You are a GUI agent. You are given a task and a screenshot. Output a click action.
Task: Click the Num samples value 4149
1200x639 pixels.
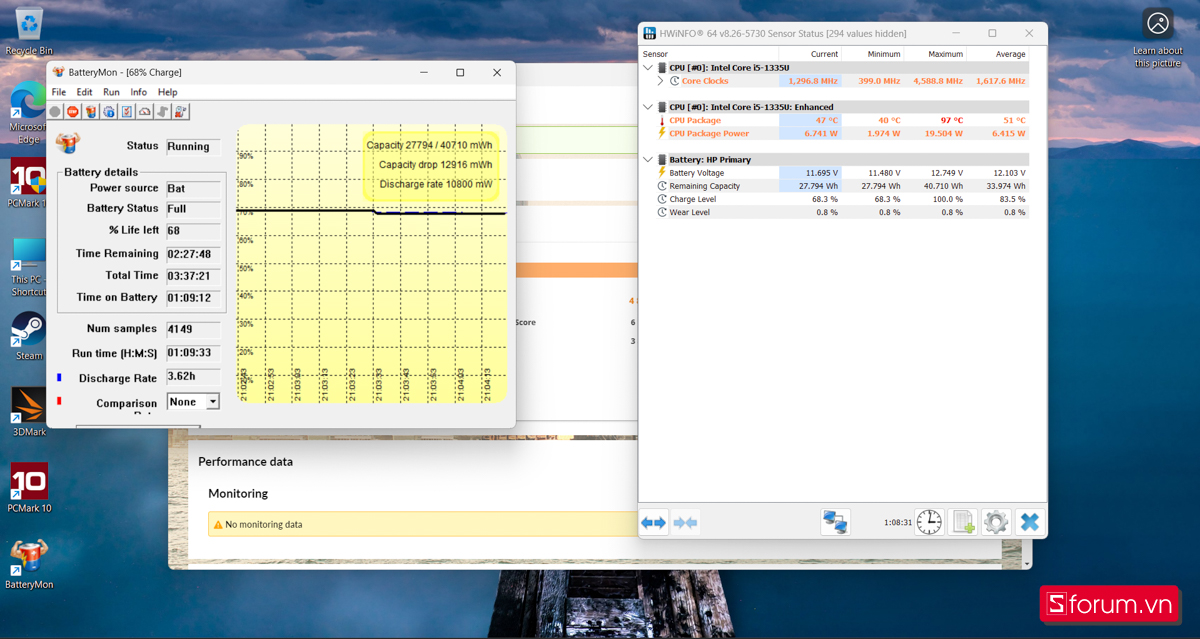coord(193,329)
